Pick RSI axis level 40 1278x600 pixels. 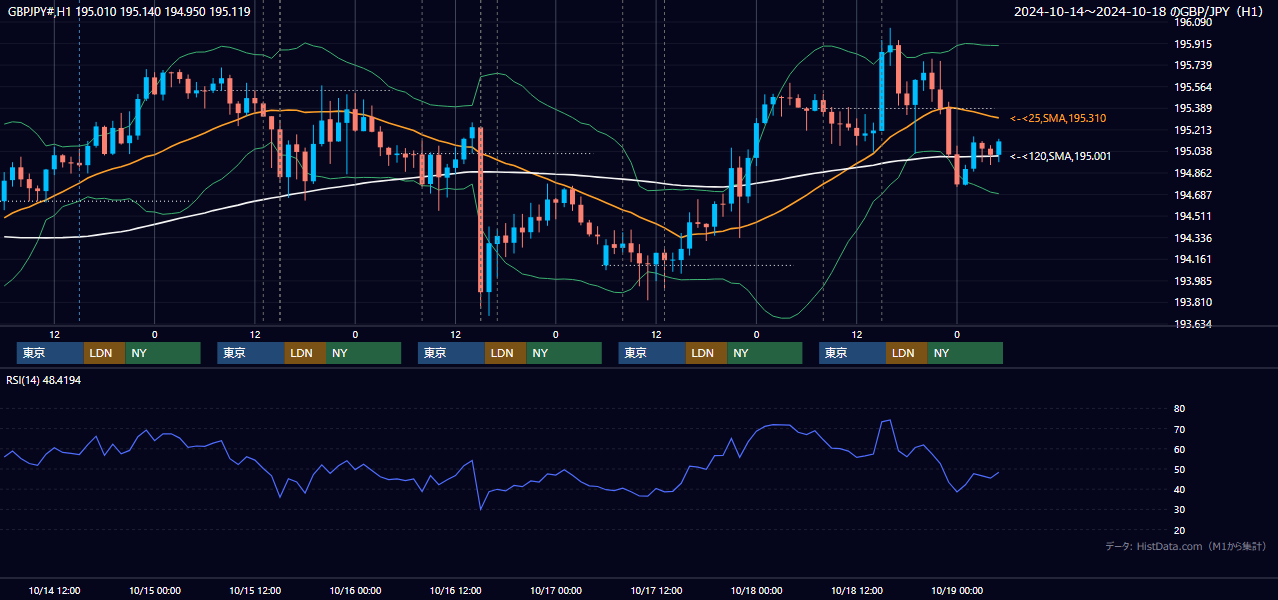(x=1179, y=489)
